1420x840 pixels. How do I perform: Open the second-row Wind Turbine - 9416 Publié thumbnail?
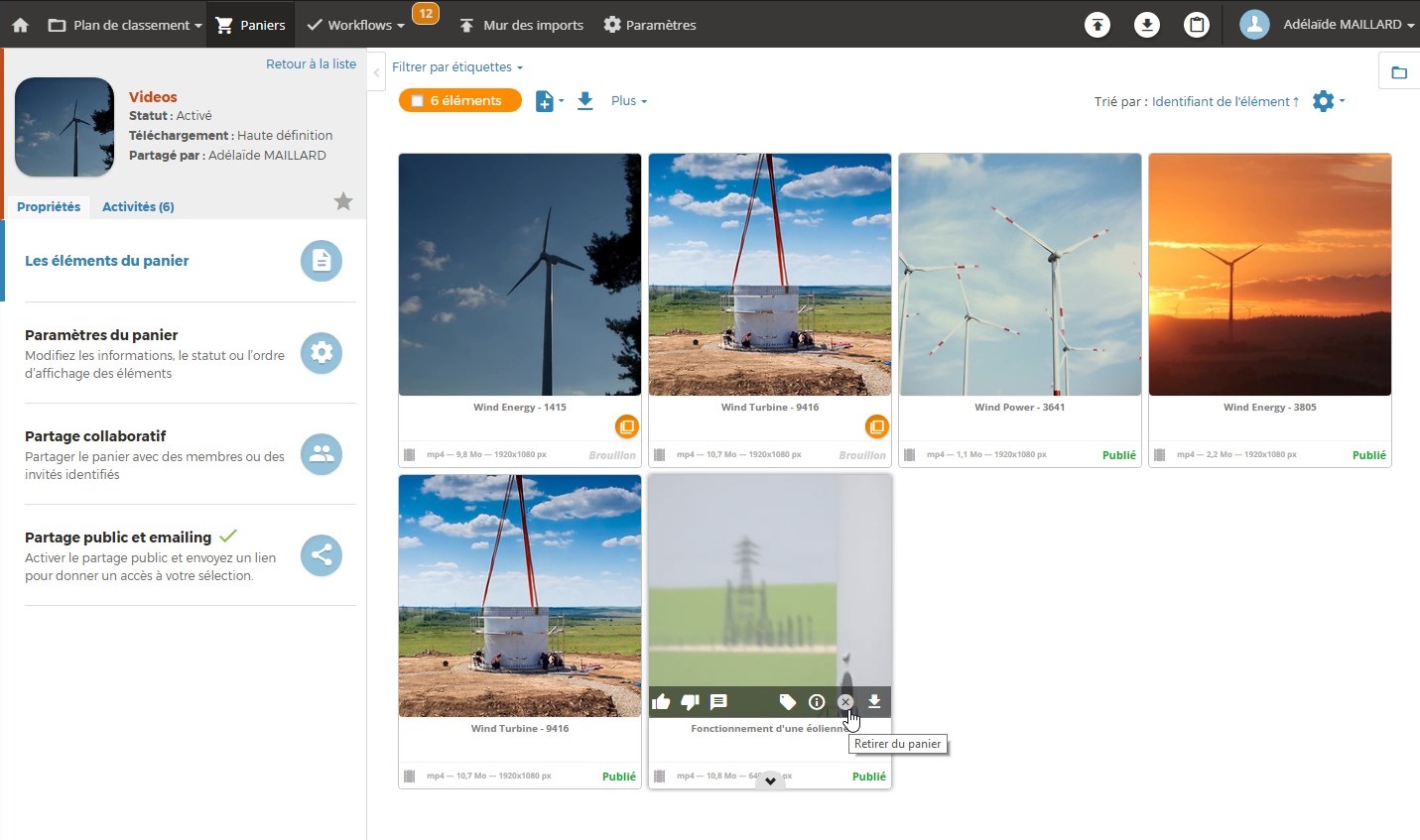[x=520, y=596]
